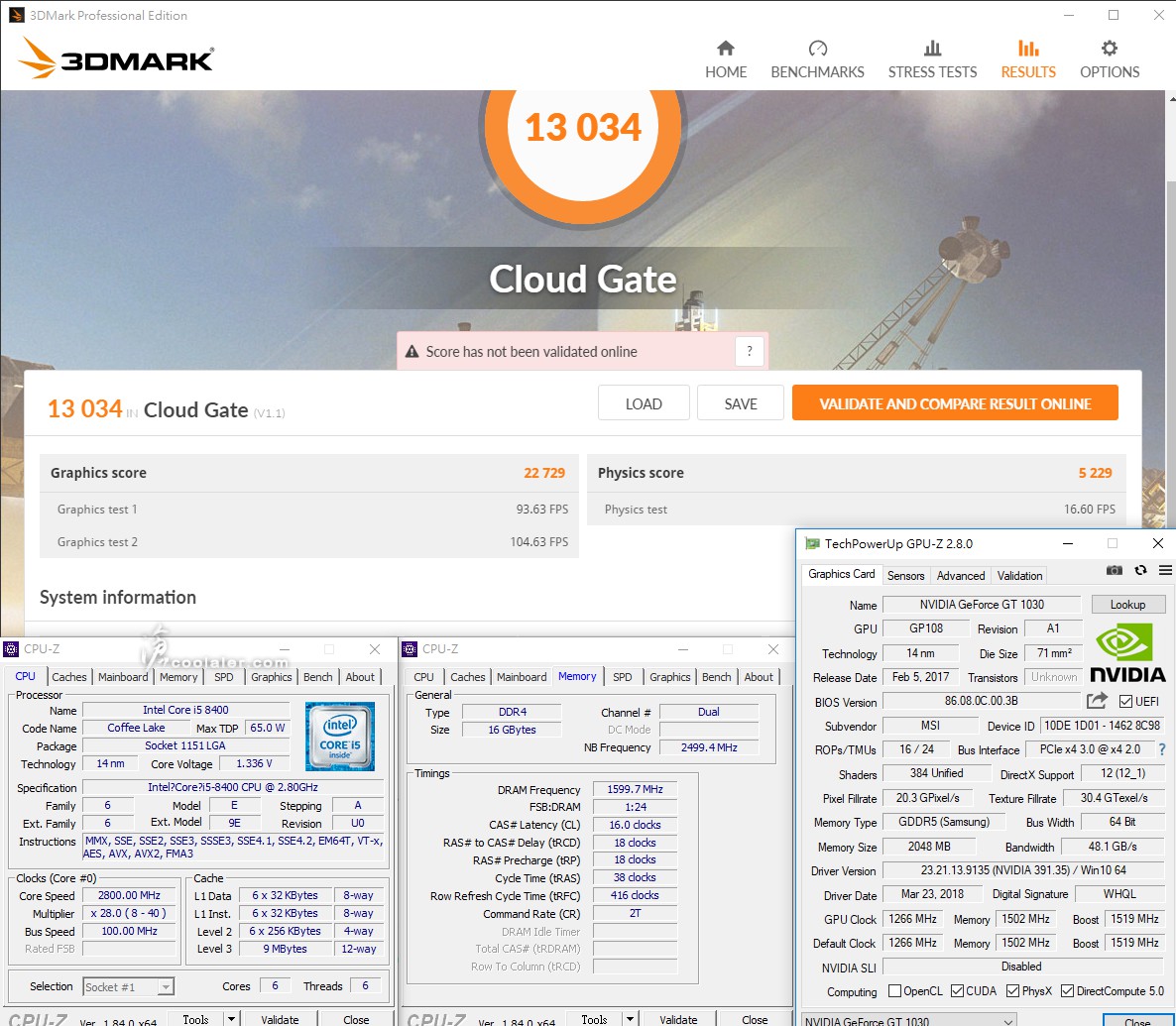Click the NVIDIA logo in GPU-Z
Screen dimensions: 1176x1026
[1127, 654]
